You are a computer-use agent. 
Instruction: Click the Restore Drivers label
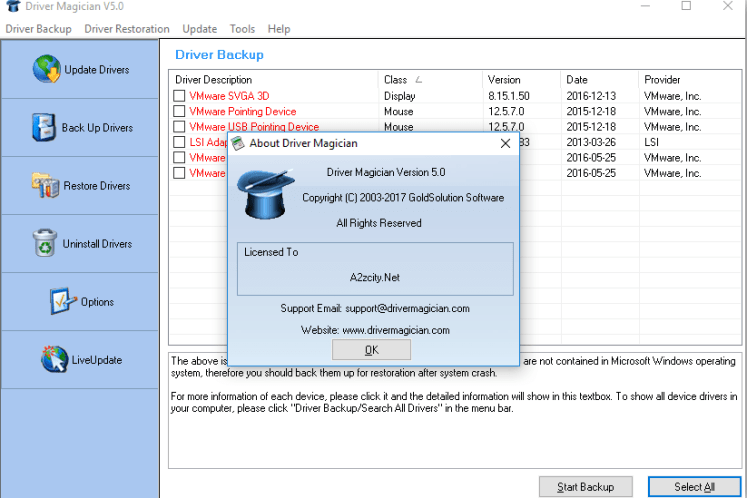point(97,186)
